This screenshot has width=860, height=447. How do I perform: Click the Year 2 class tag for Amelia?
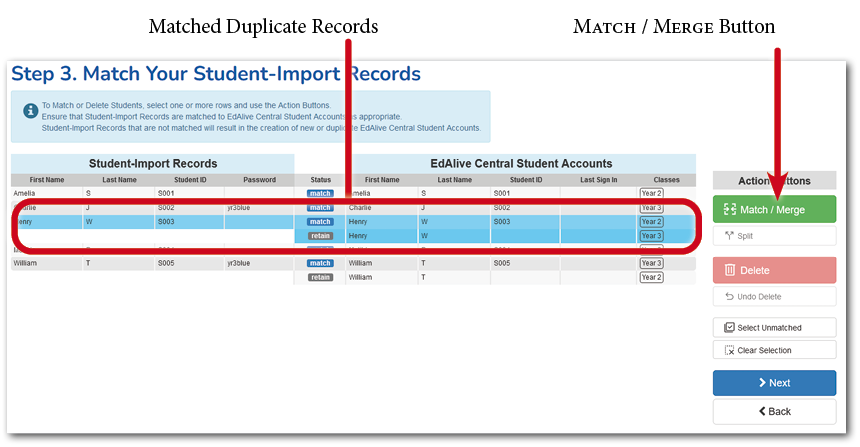[x=652, y=193]
